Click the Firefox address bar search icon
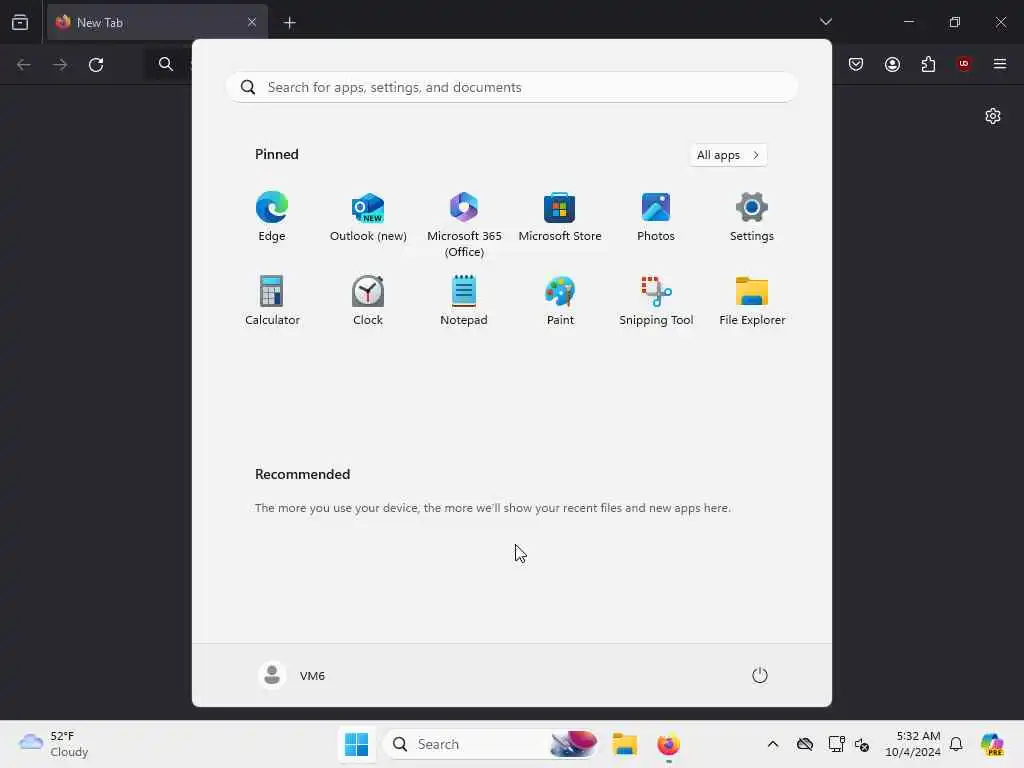The image size is (1024, 768). click(x=166, y=64)
